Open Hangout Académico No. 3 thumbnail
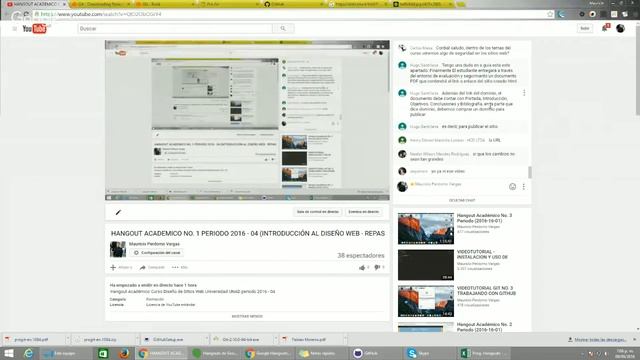Screen dimensions: 640x360 coord(426,229)
